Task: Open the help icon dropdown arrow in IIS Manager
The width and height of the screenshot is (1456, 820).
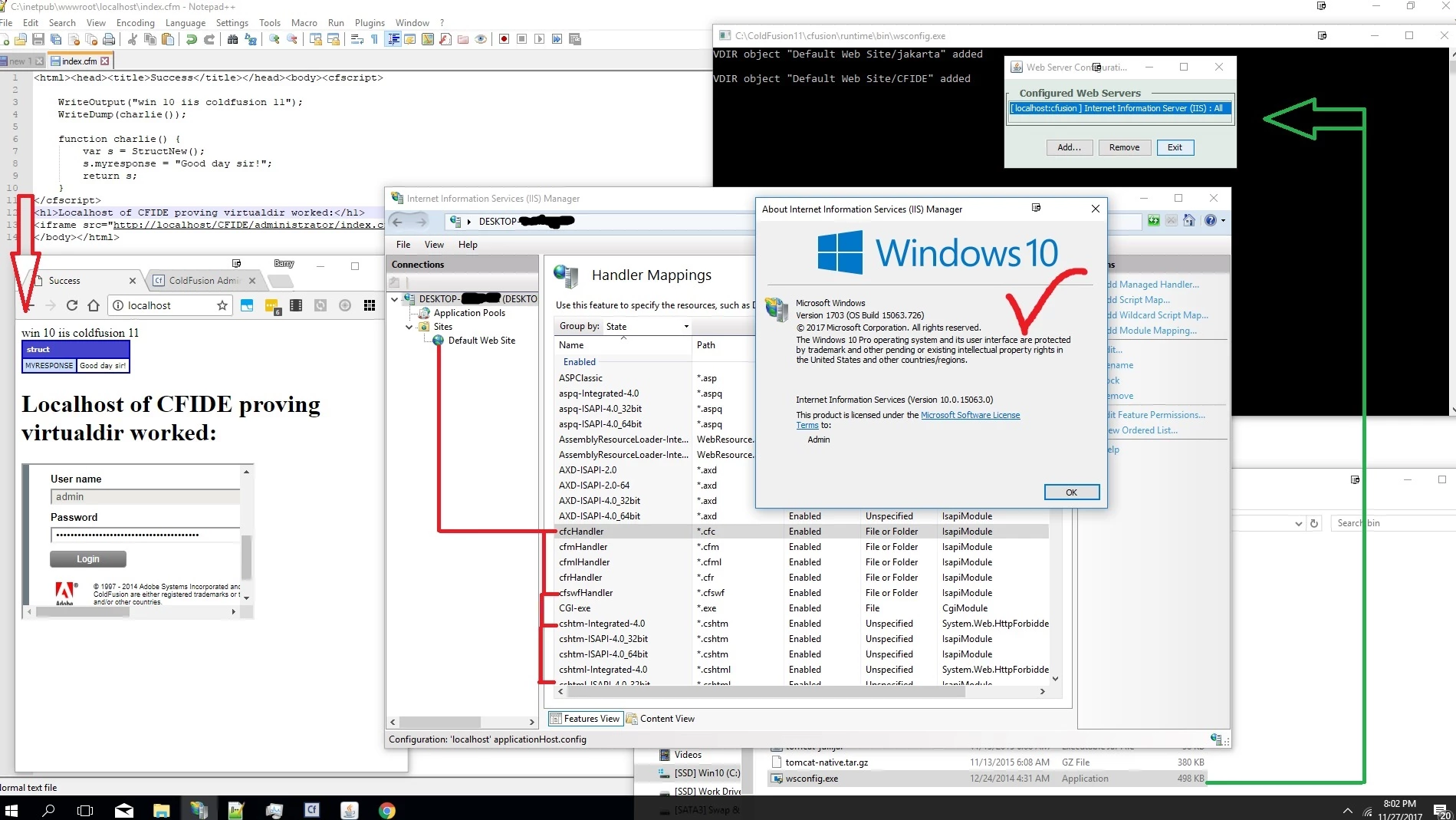Action: click(x=1223, y=221)
